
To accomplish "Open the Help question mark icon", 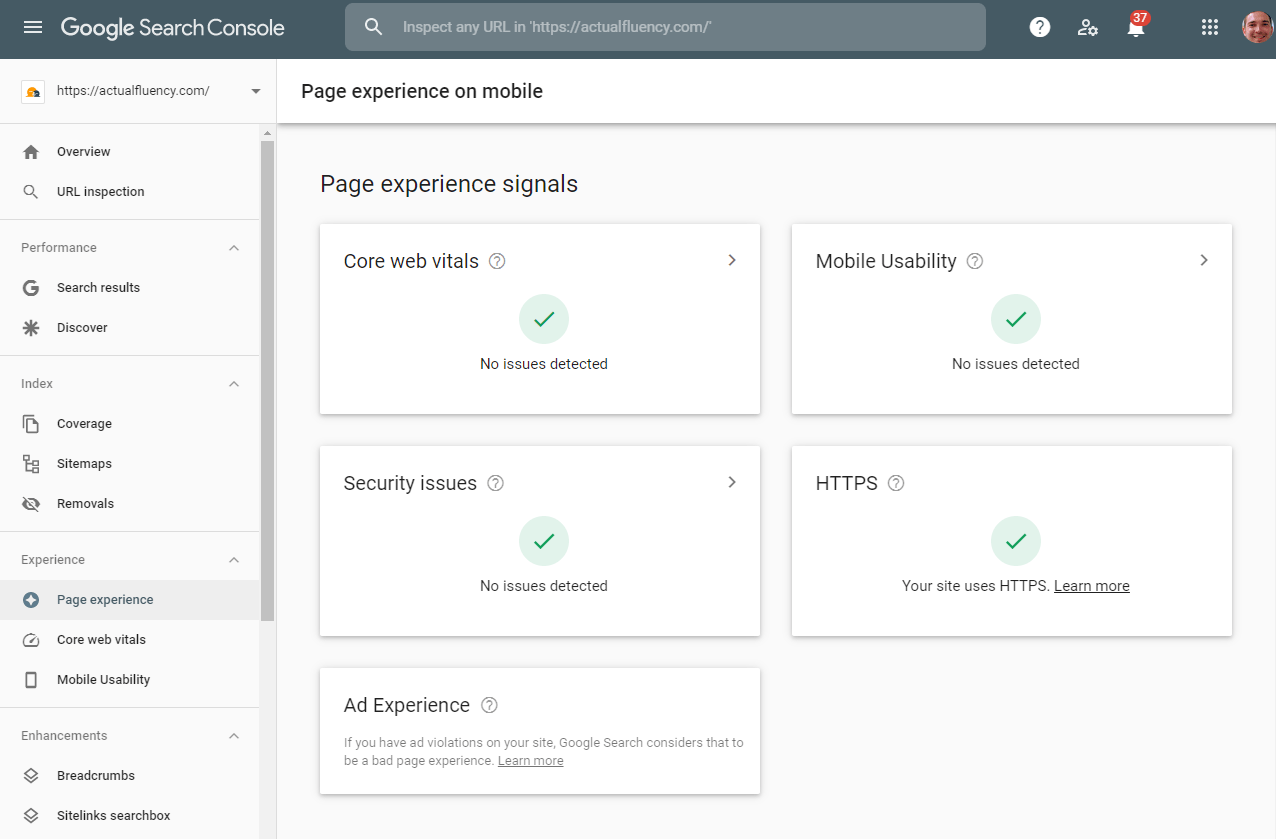I will point(1040,28).
